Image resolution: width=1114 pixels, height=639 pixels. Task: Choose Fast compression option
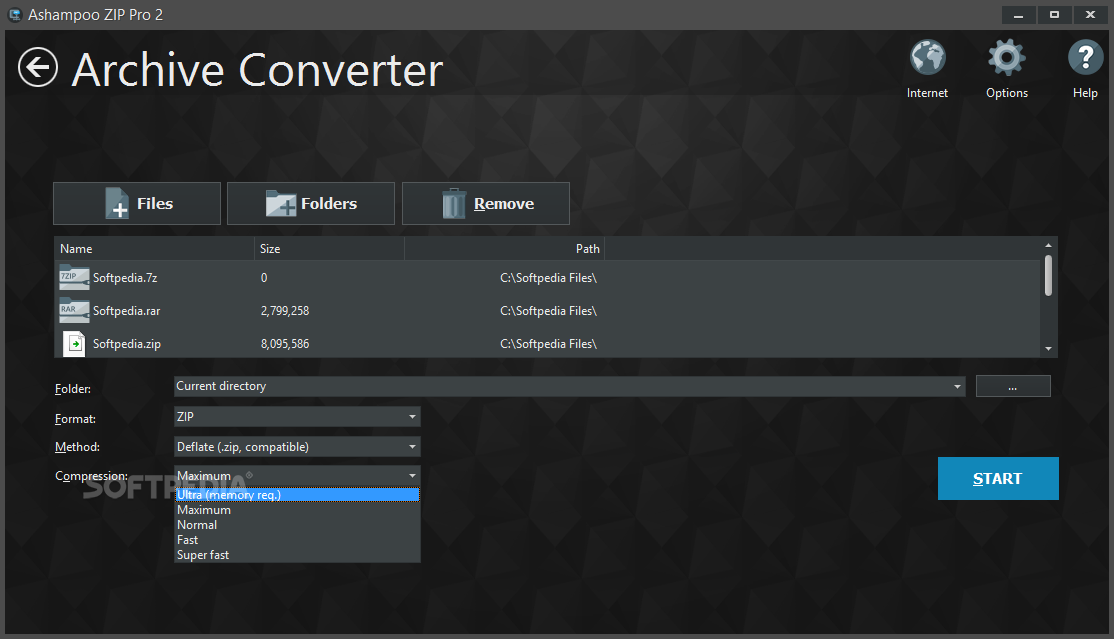pos(297,539)
